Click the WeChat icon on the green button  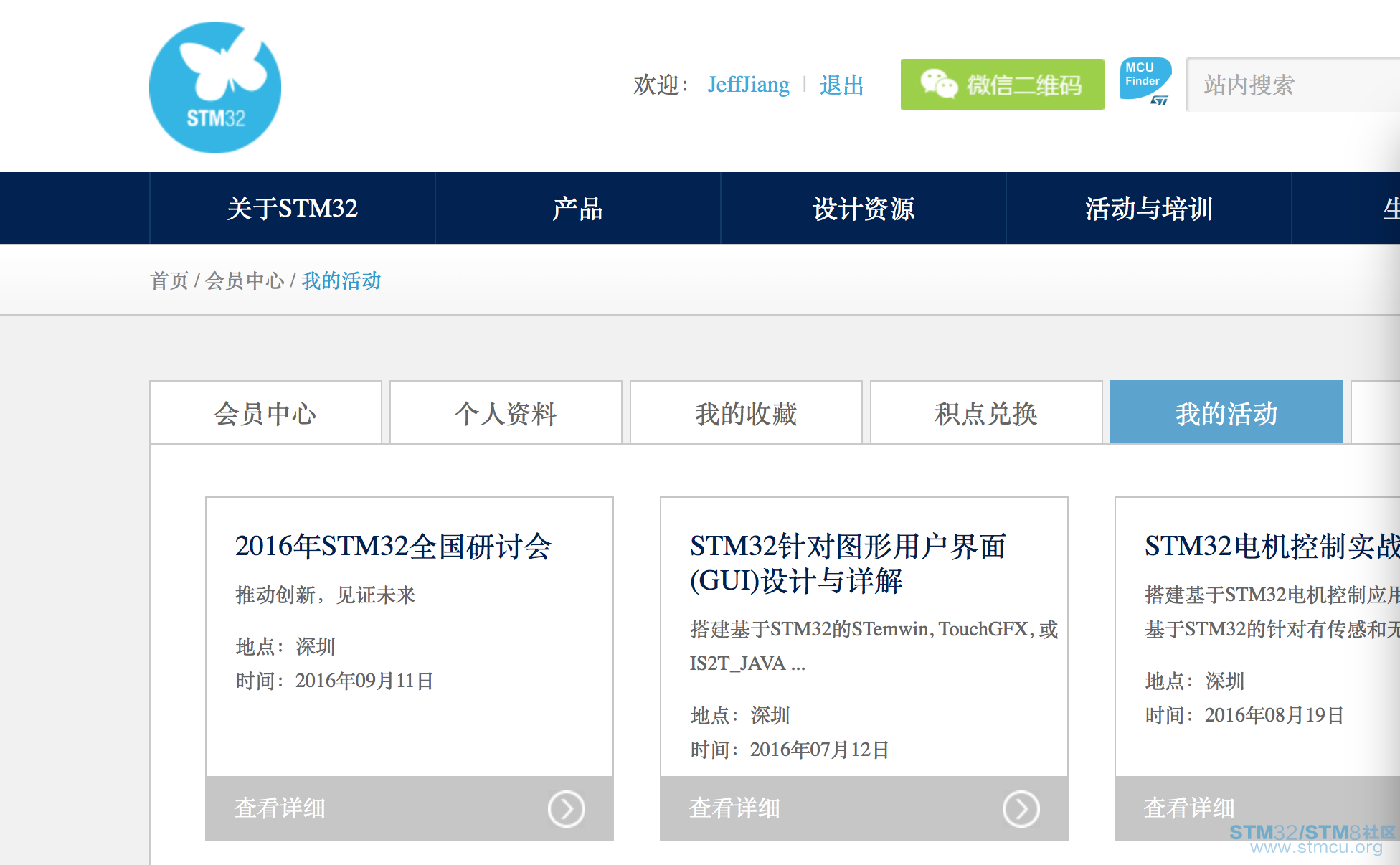939,84
